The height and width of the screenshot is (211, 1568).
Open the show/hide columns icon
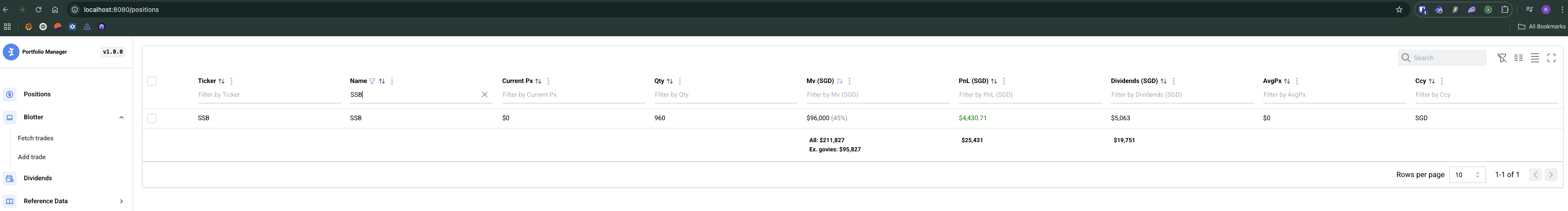point(1518,58)
